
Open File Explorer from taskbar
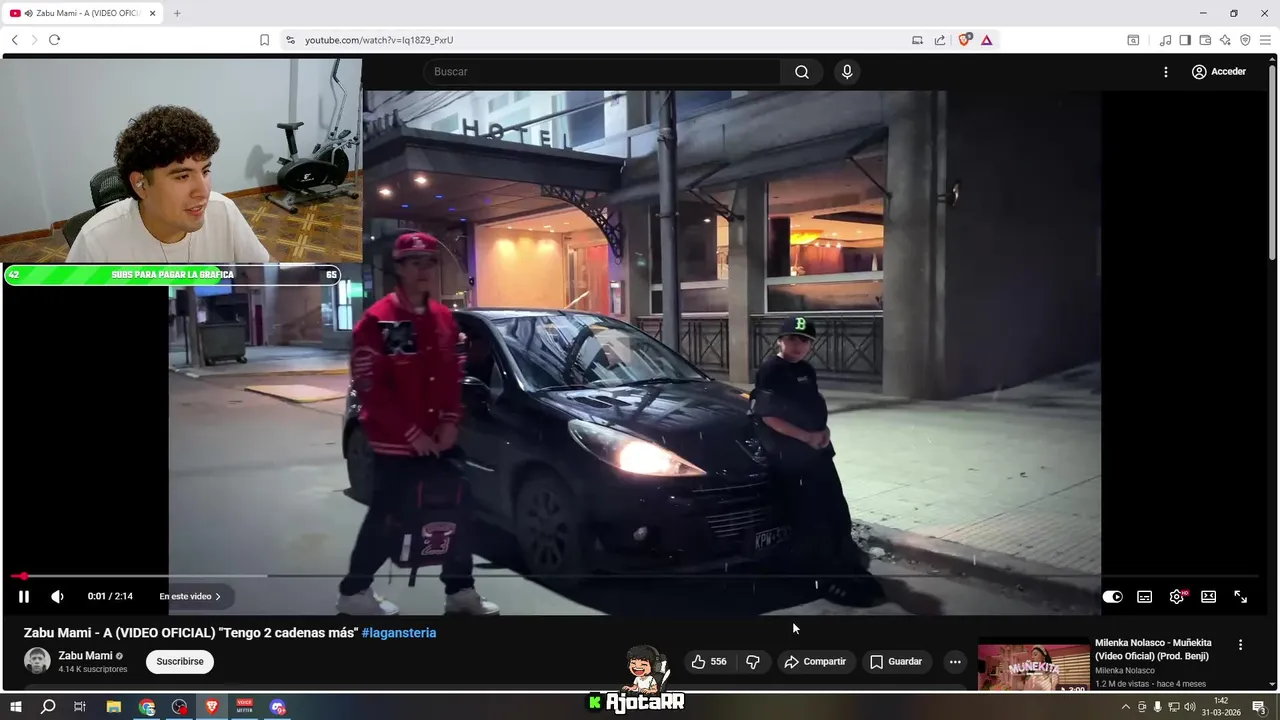click(113, 707)
